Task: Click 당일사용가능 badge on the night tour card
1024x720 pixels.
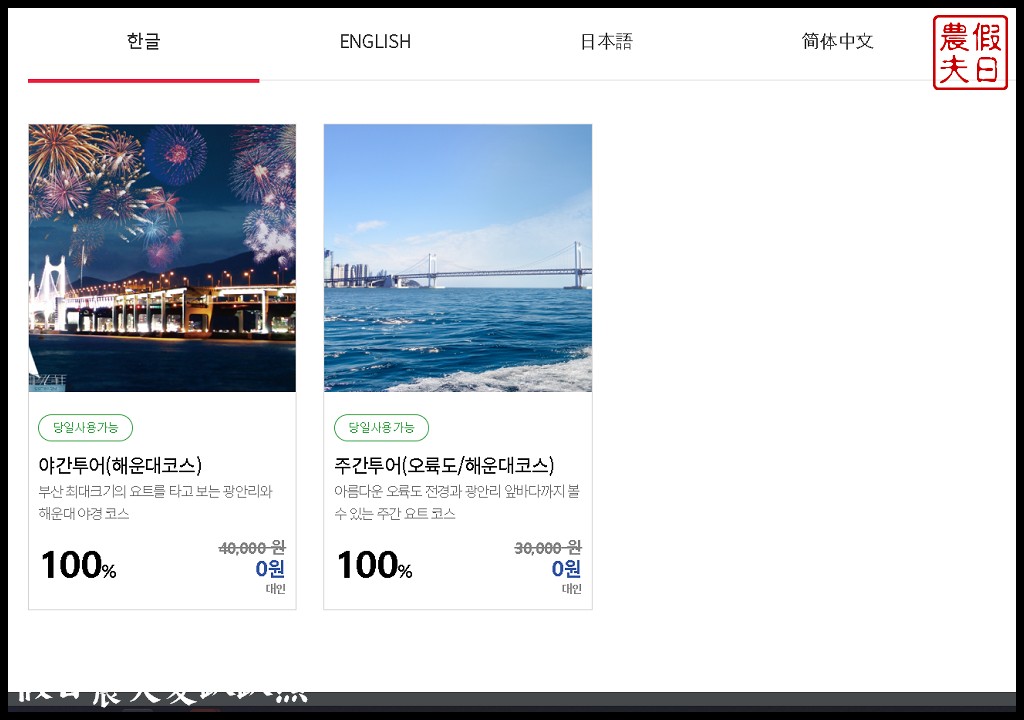Action: coord(85,428)
